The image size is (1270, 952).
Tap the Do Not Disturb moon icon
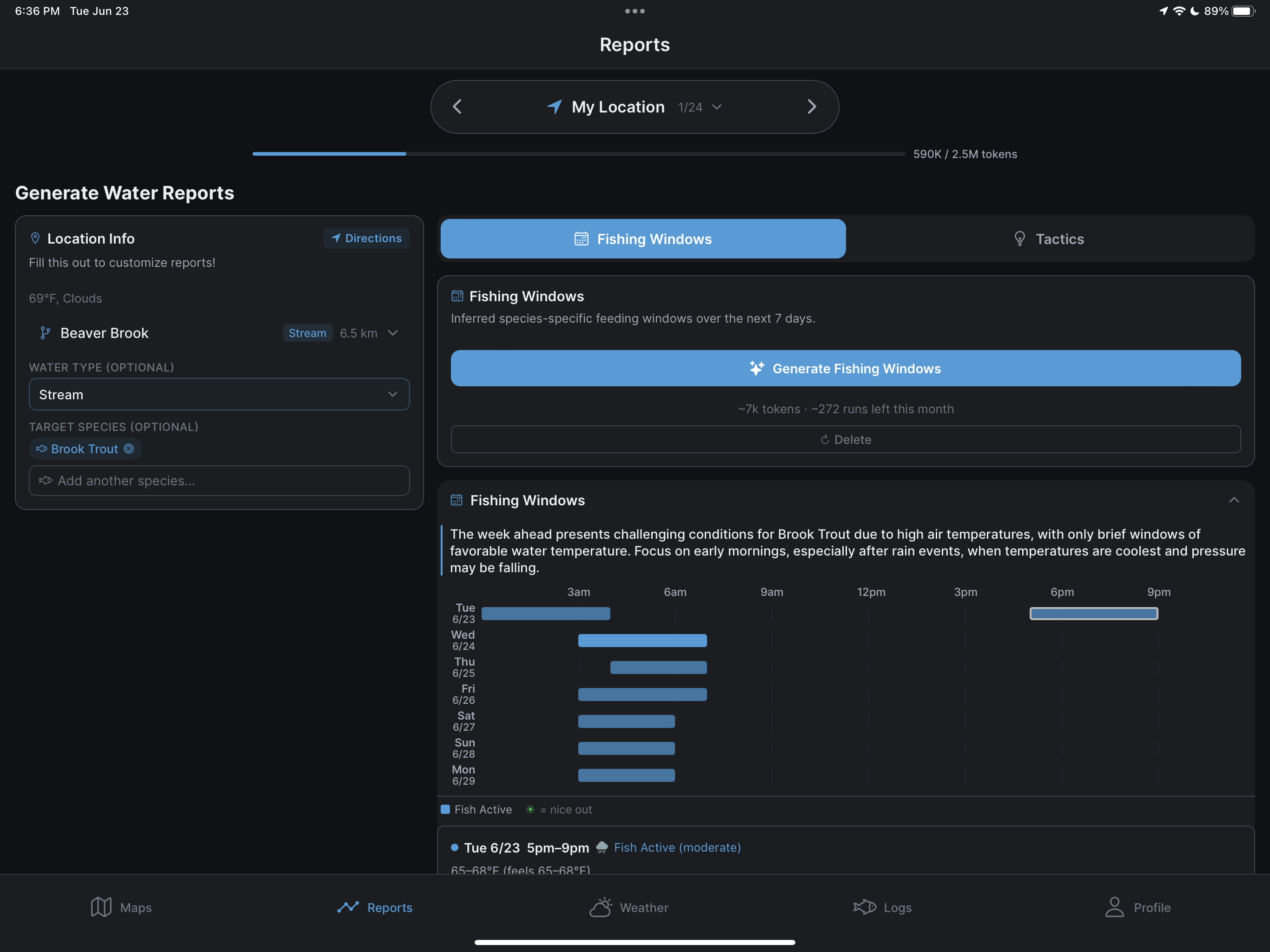[x=1195, y=11]
